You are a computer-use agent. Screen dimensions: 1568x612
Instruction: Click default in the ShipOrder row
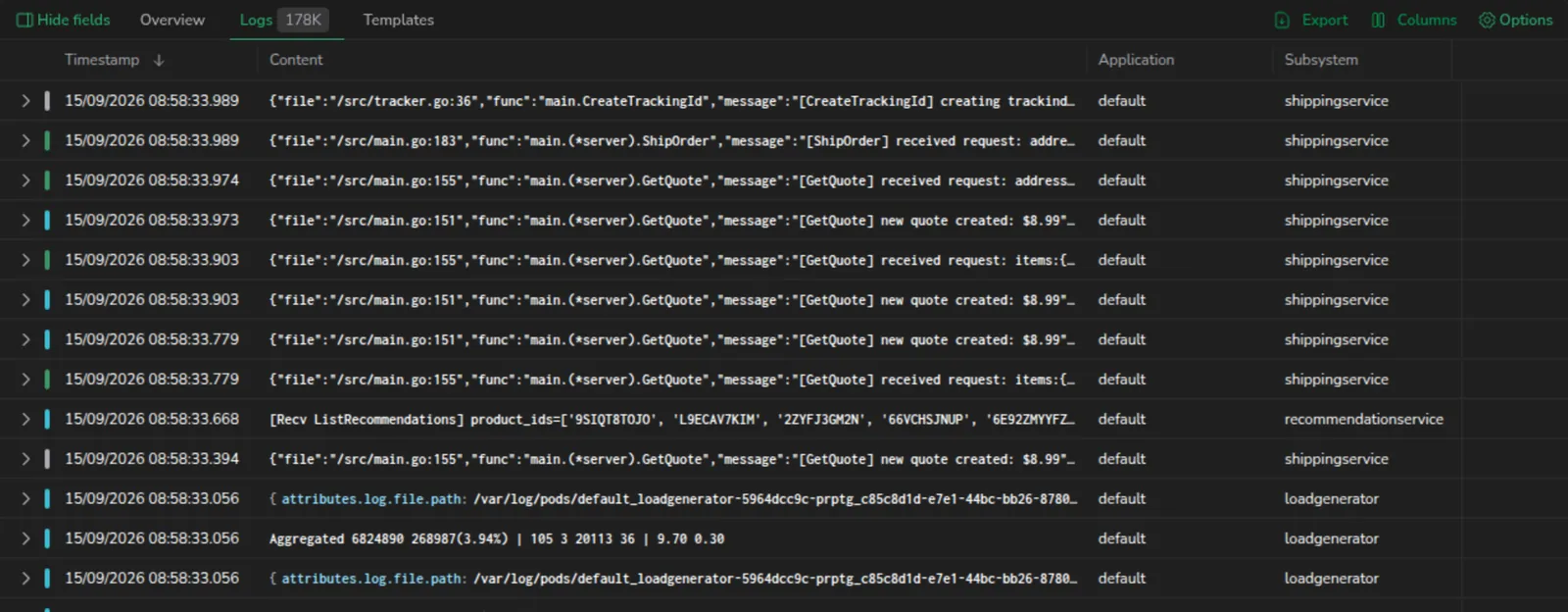point(1121,140)
